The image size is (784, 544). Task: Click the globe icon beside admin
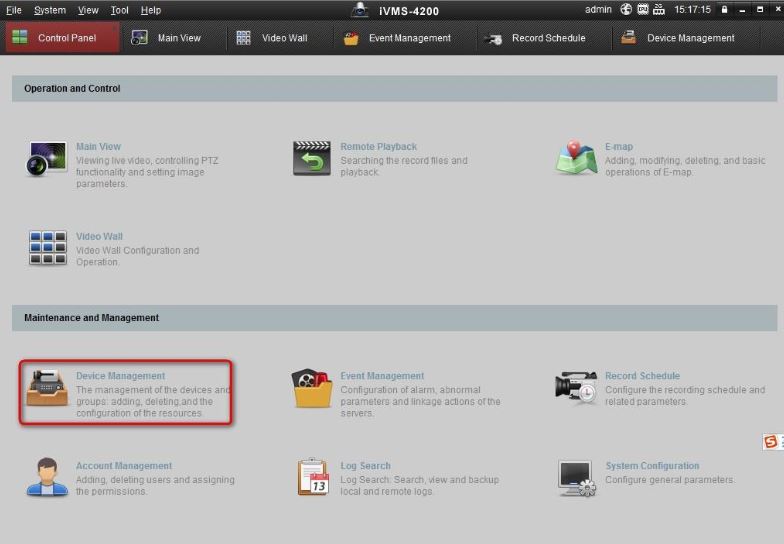[x=626, y=10]
